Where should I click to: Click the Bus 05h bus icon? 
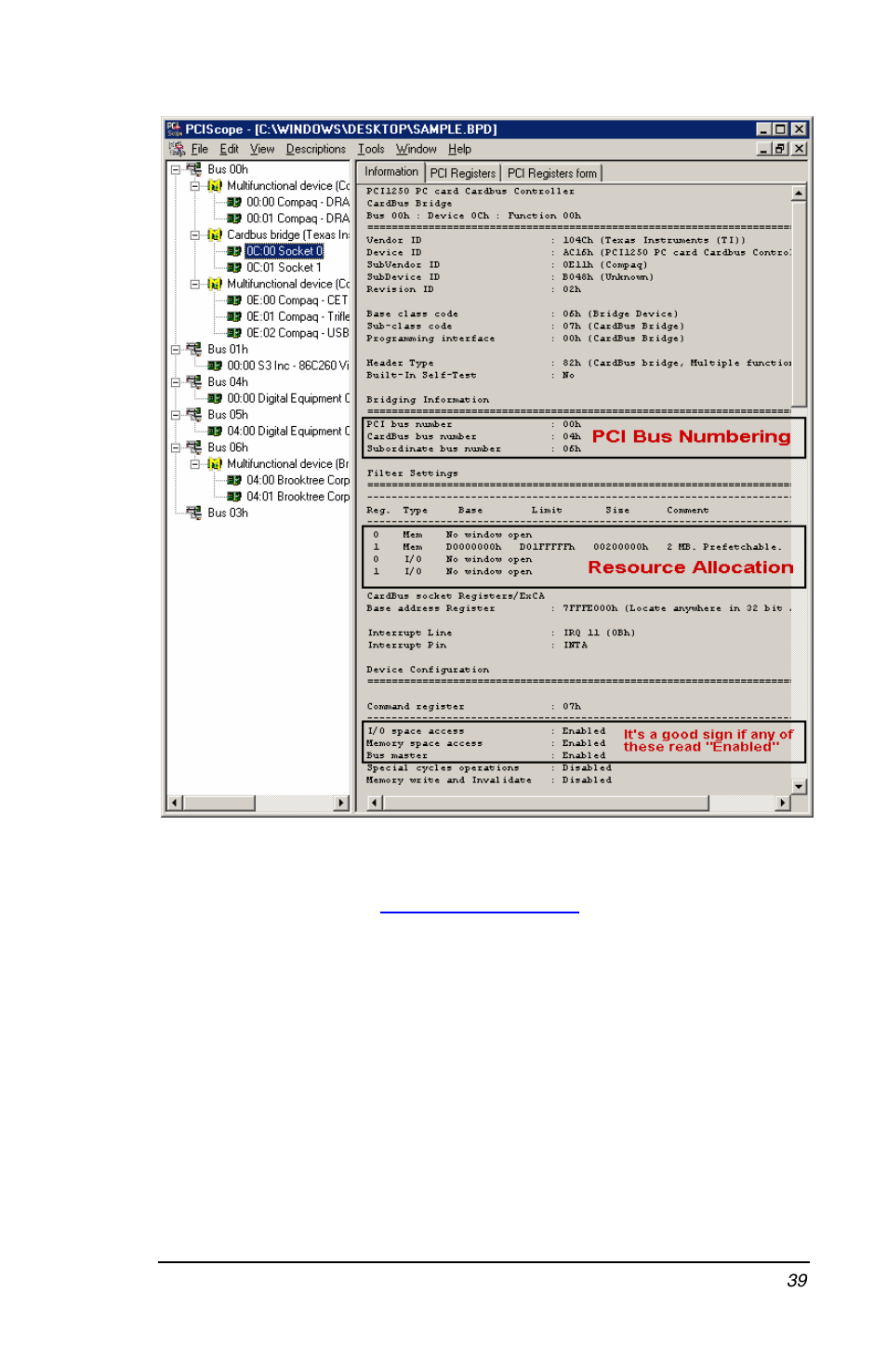(193, 414)
